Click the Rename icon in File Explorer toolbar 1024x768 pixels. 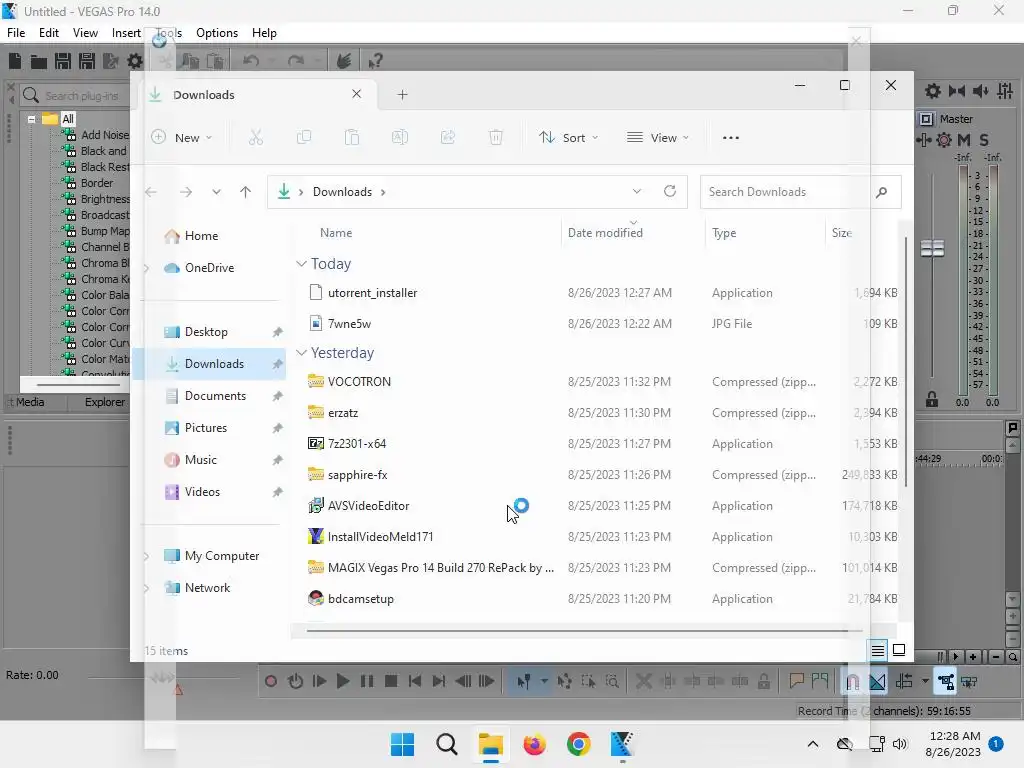(400, 138)
